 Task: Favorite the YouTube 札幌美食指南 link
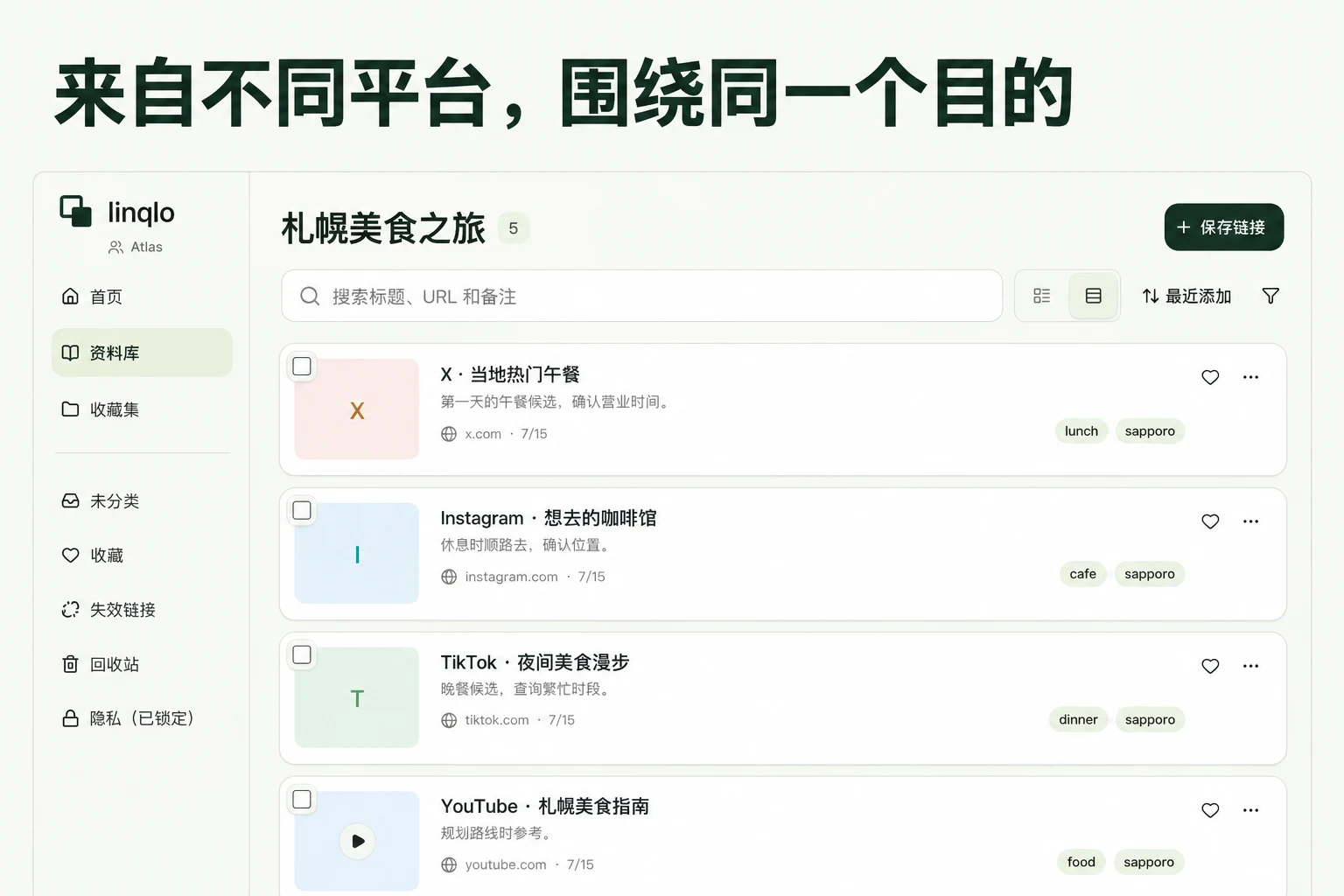coord(1210,810)
